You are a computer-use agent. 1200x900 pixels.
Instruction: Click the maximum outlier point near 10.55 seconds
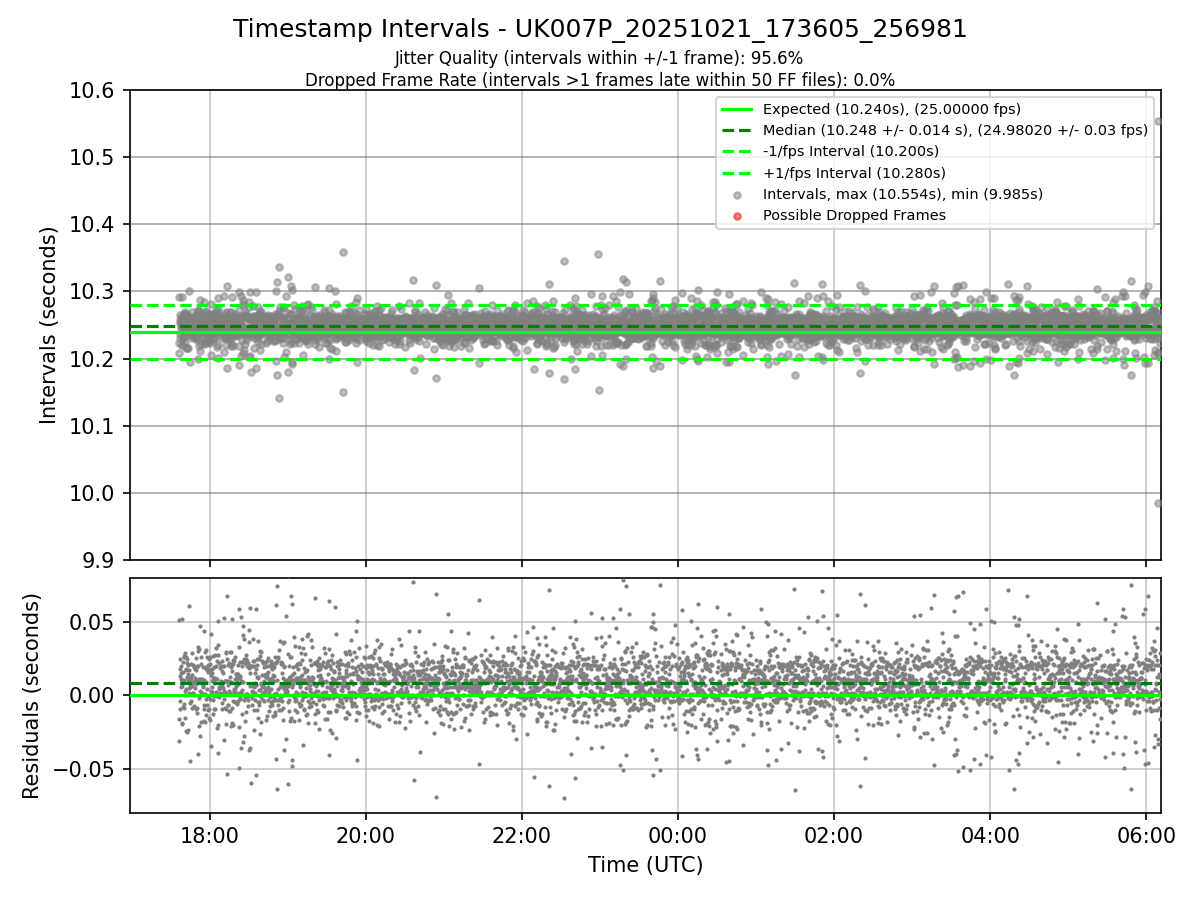1158,121
